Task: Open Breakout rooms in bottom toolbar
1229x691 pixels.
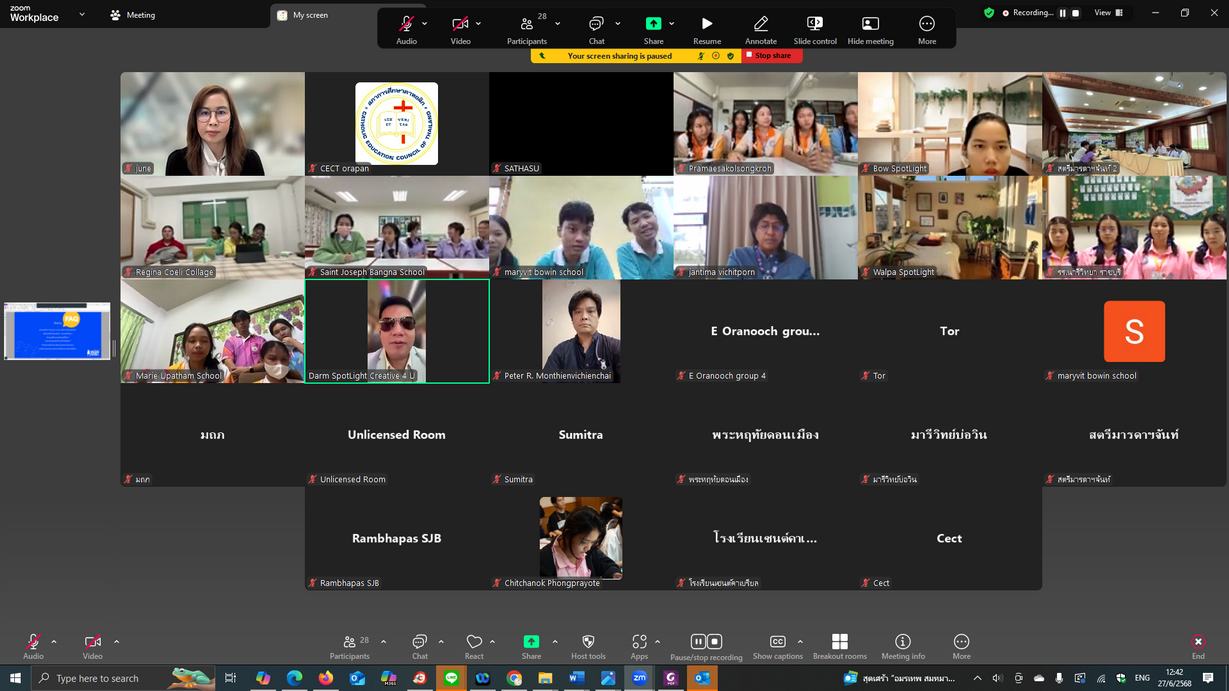Action: pos(839,646)
